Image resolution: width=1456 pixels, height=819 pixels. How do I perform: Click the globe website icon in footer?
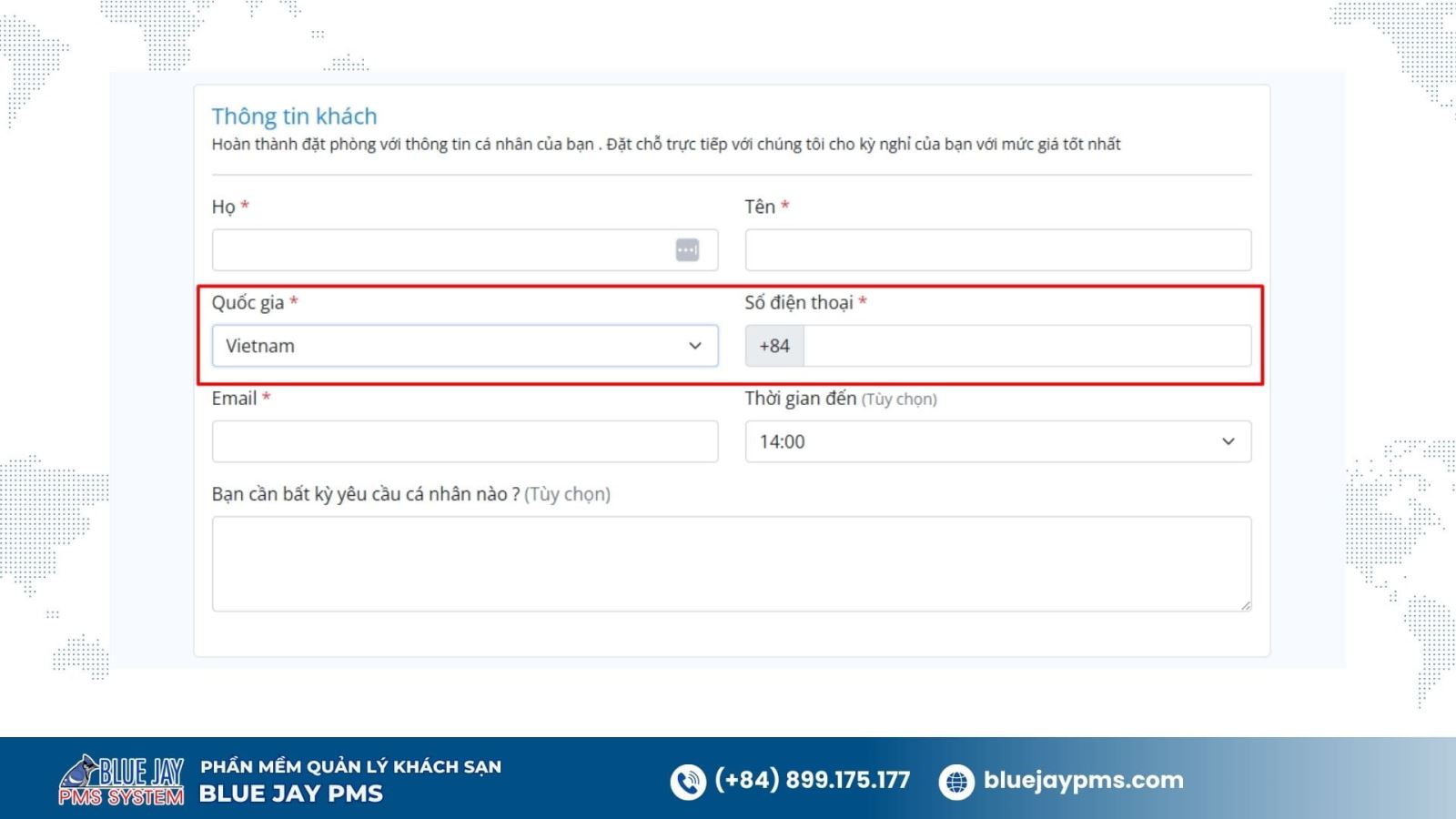coord(956,782)
